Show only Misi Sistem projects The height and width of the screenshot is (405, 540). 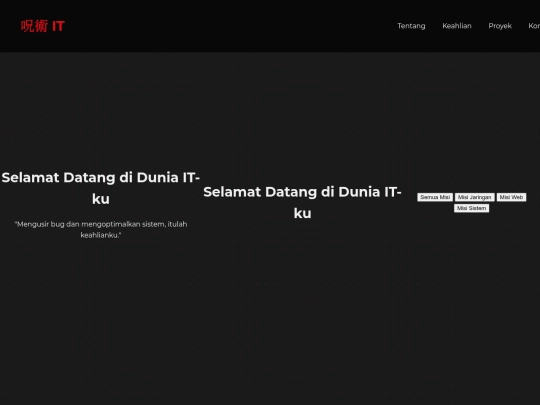click(x=471, y=208)
